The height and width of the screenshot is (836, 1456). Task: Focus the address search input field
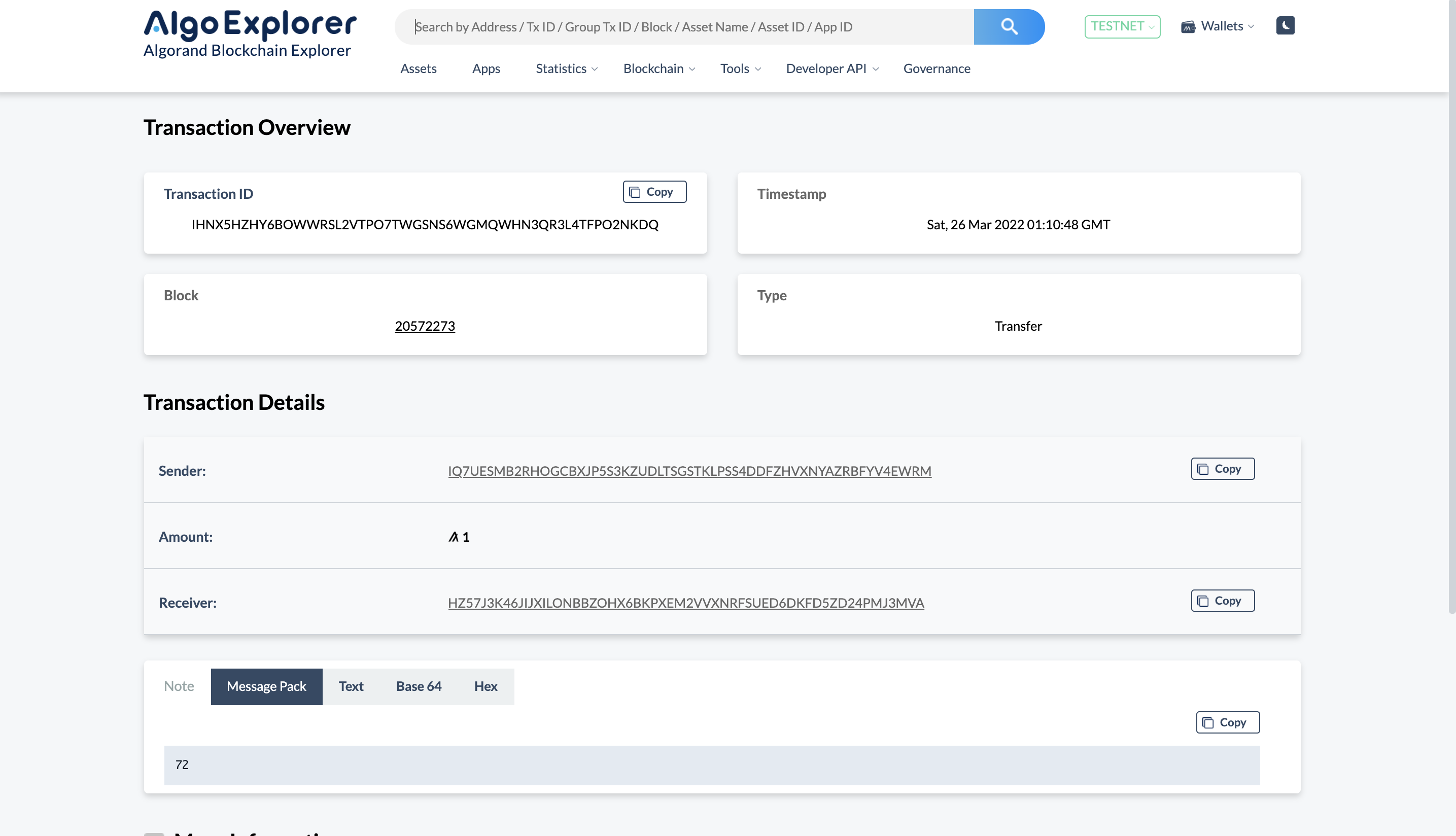(683, 26)
